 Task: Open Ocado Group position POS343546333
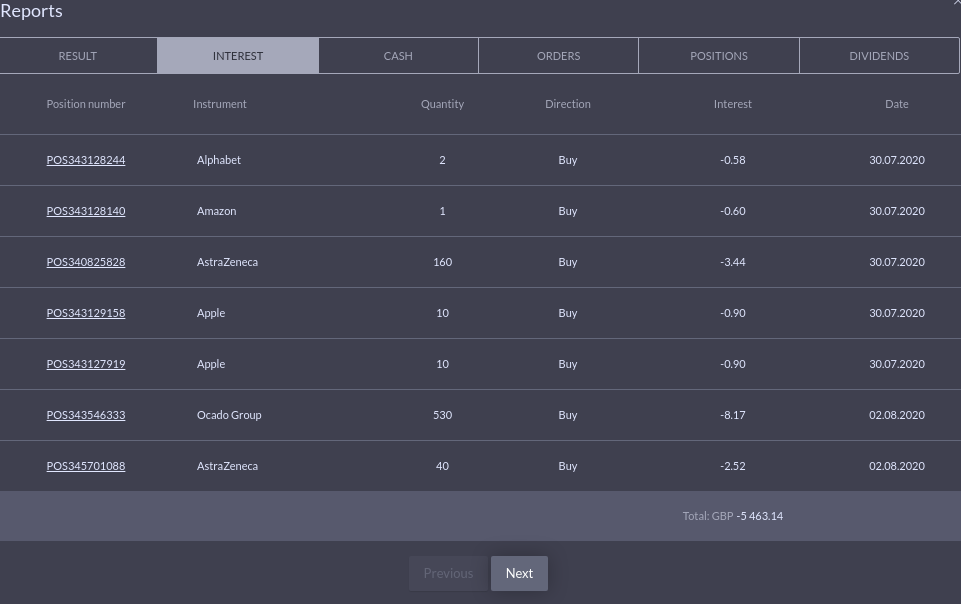click(x=86, y=415)
